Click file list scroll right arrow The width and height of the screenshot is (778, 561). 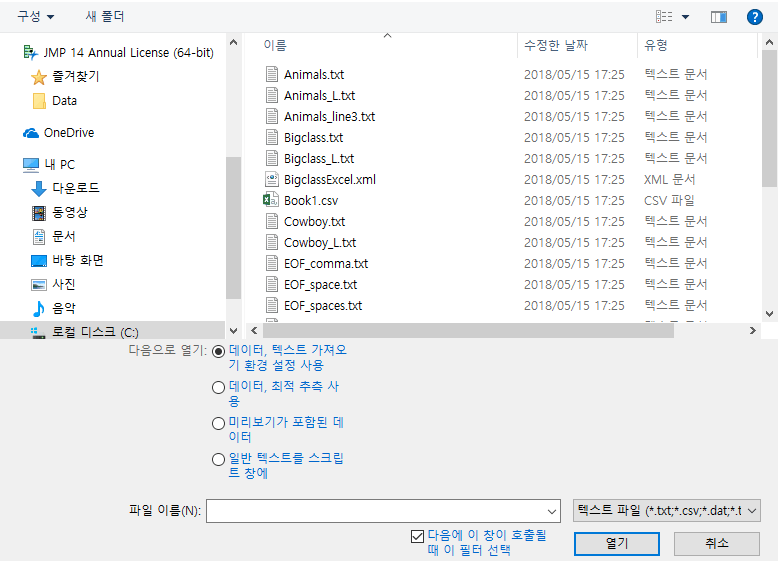[x=753, y=330]
